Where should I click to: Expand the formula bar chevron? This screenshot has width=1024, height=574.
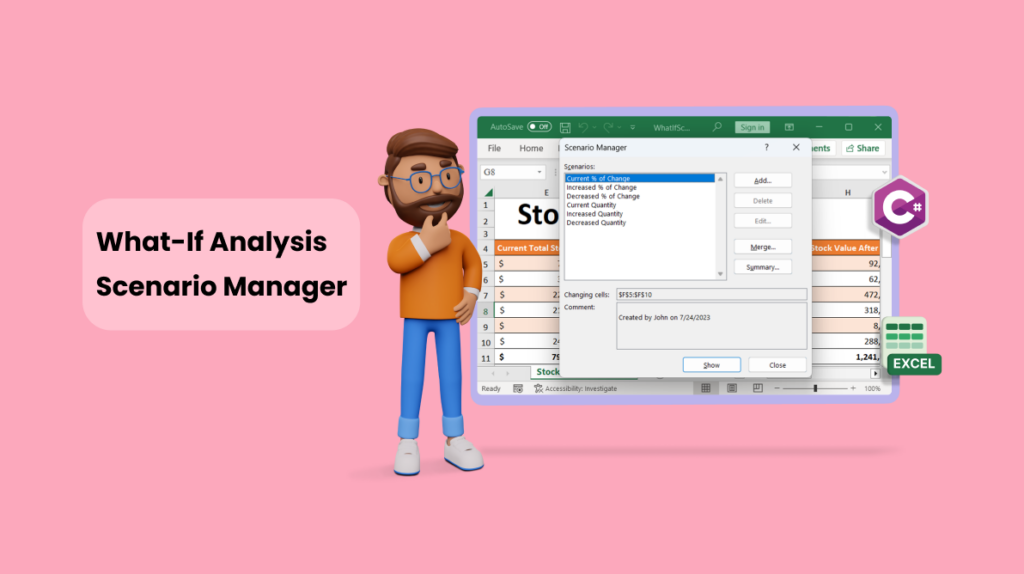pyautogui.click(x=884, y=172)
